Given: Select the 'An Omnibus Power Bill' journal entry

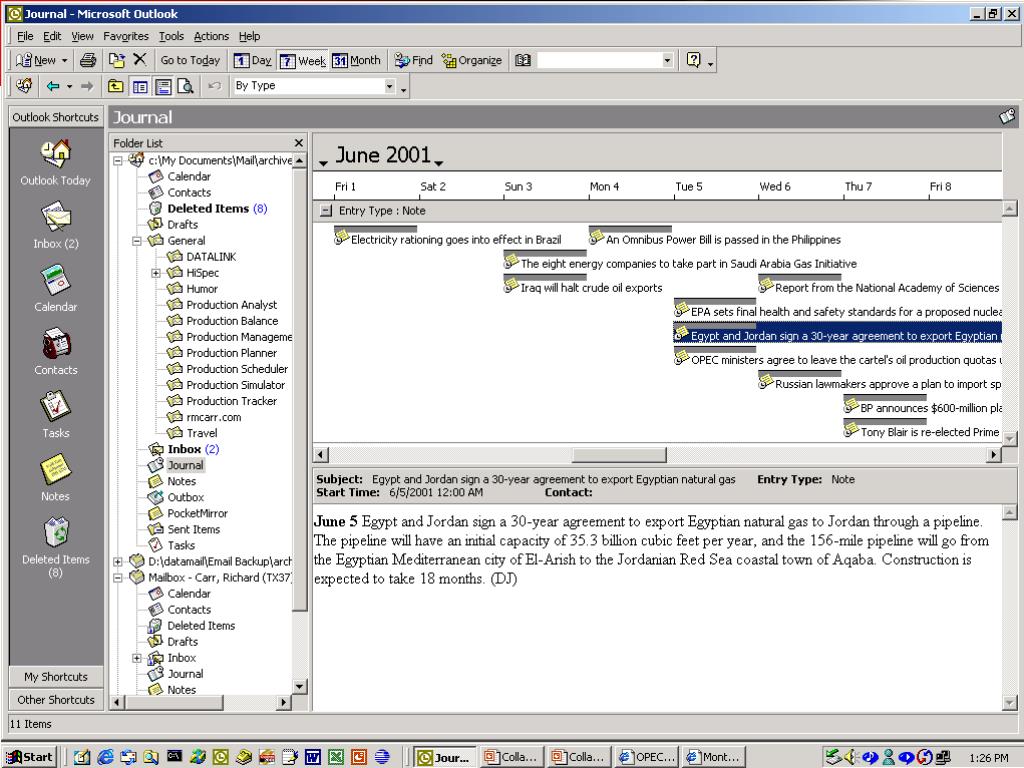Looking at the screenshot, I should [723, 240].
